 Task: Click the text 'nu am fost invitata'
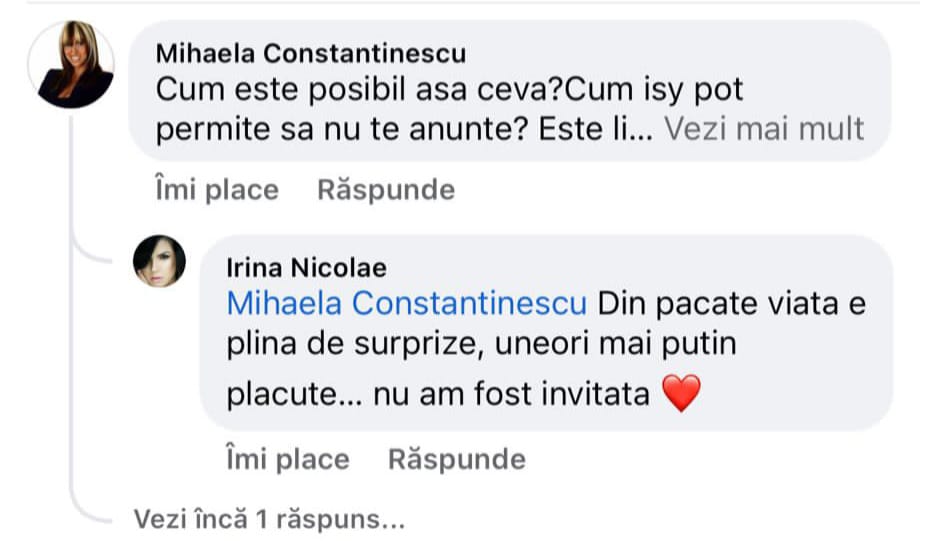(511, 395)
